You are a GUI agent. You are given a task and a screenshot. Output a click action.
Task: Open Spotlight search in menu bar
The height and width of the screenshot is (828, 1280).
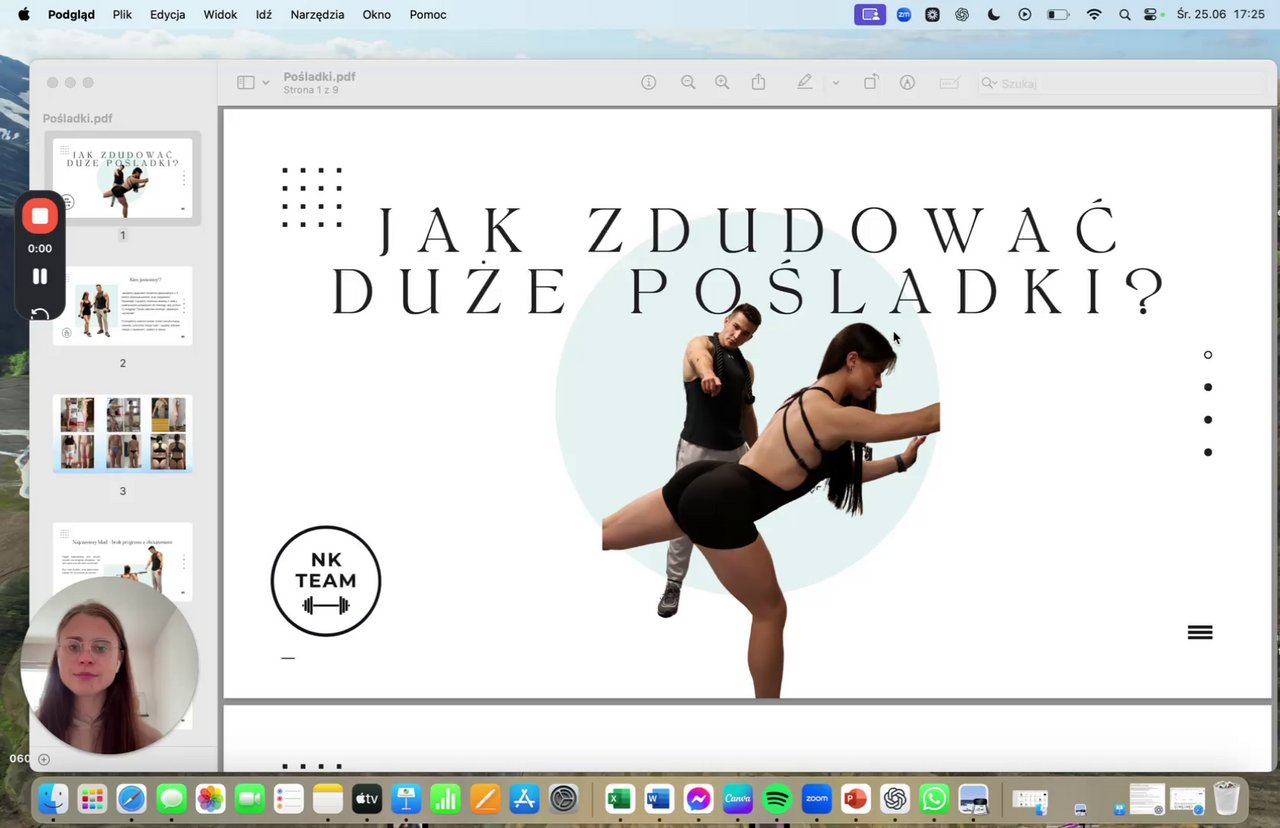[1125, 15]
